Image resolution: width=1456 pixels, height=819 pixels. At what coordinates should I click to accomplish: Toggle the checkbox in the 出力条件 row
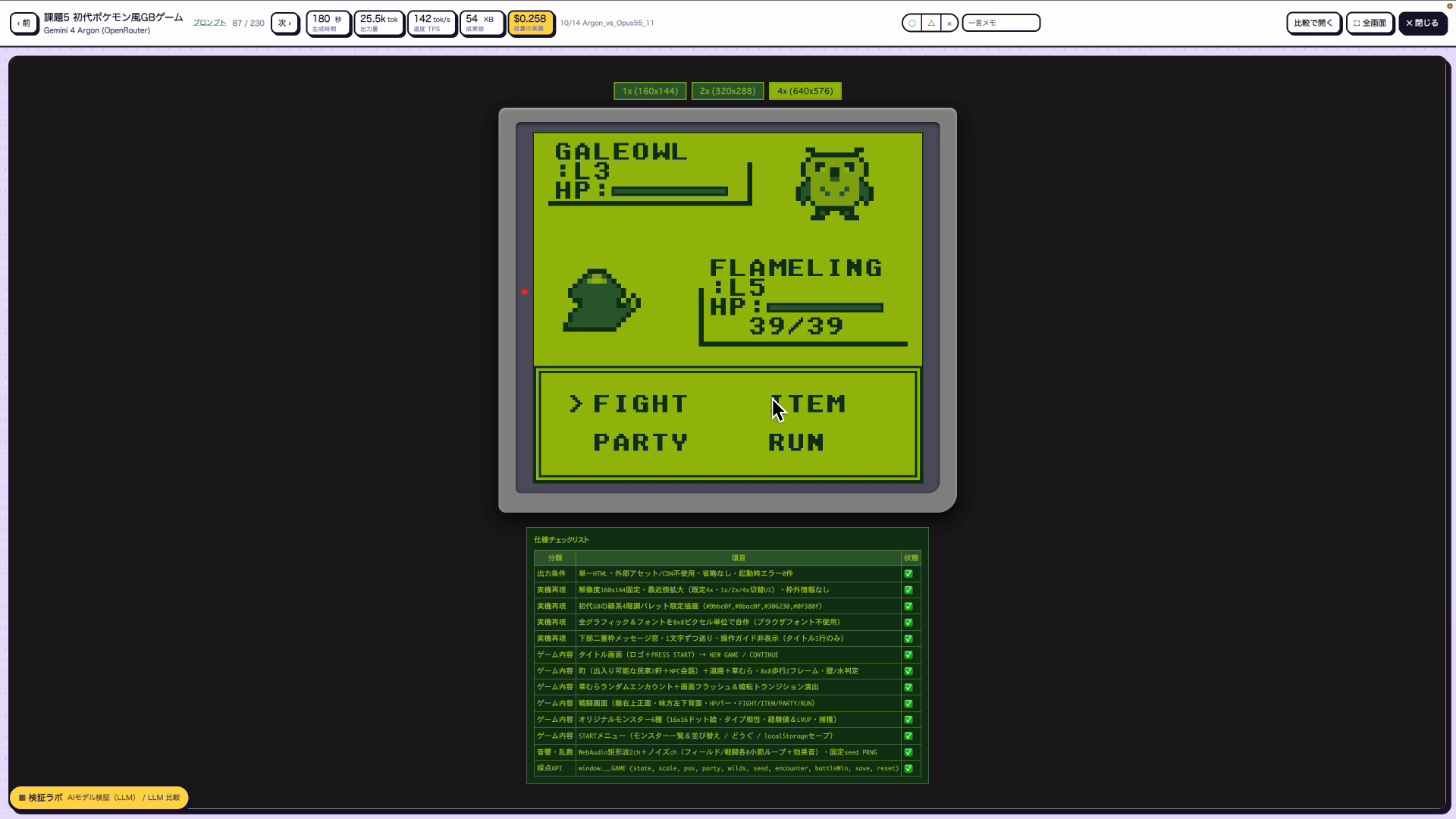908,574
